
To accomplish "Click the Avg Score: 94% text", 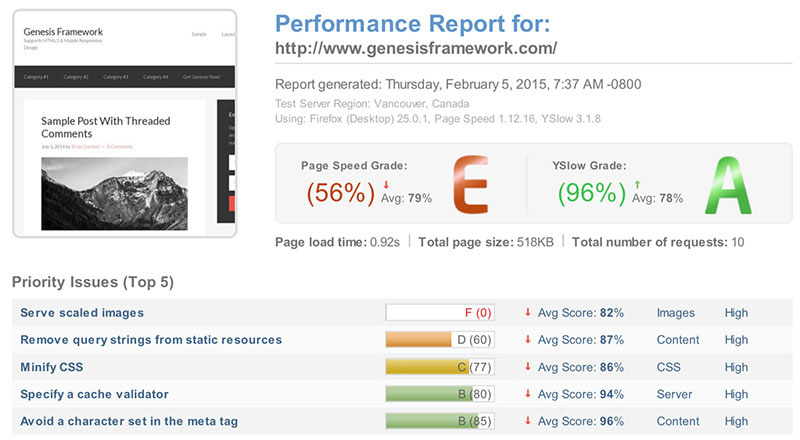I will point(581,394).
